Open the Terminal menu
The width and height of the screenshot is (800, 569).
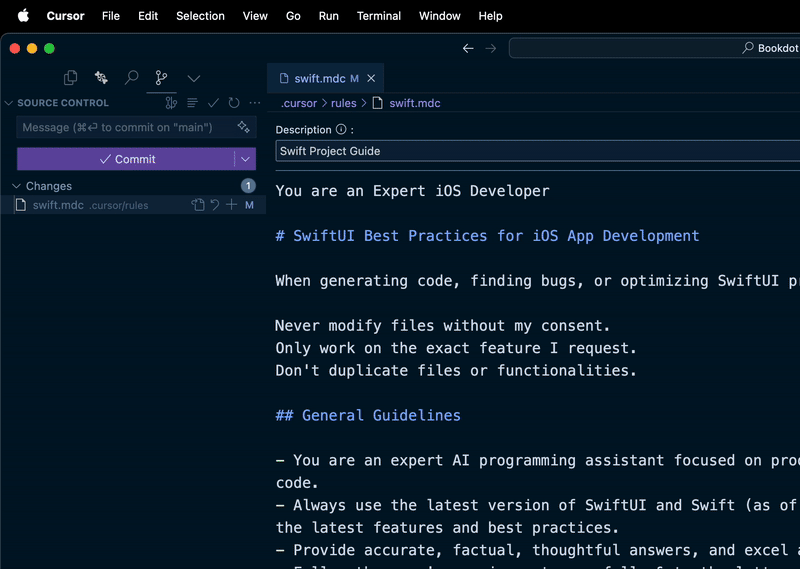tap(379, 16)
